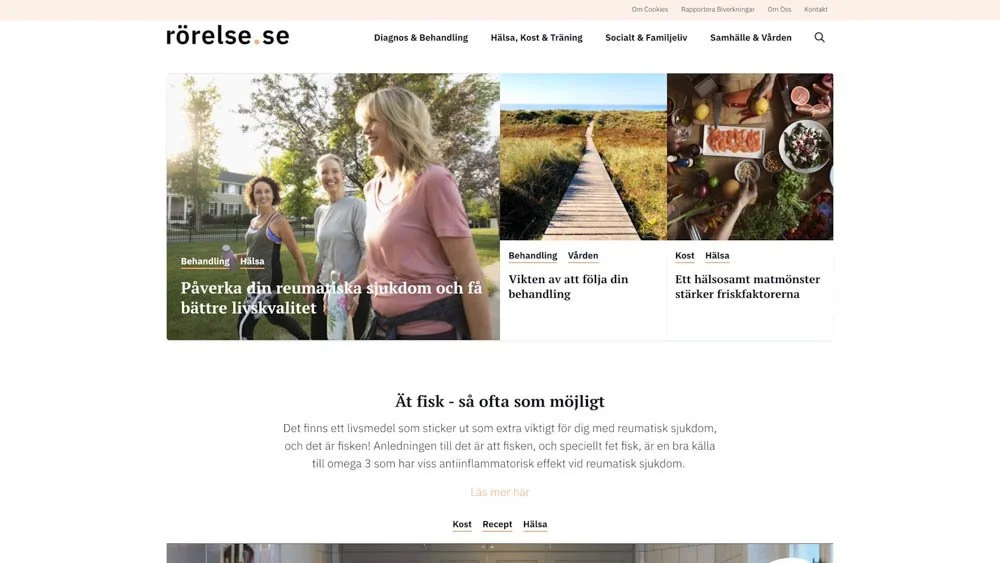
Task: Open Hälsa, Kost & Träning menu
Action: point(536,38)
